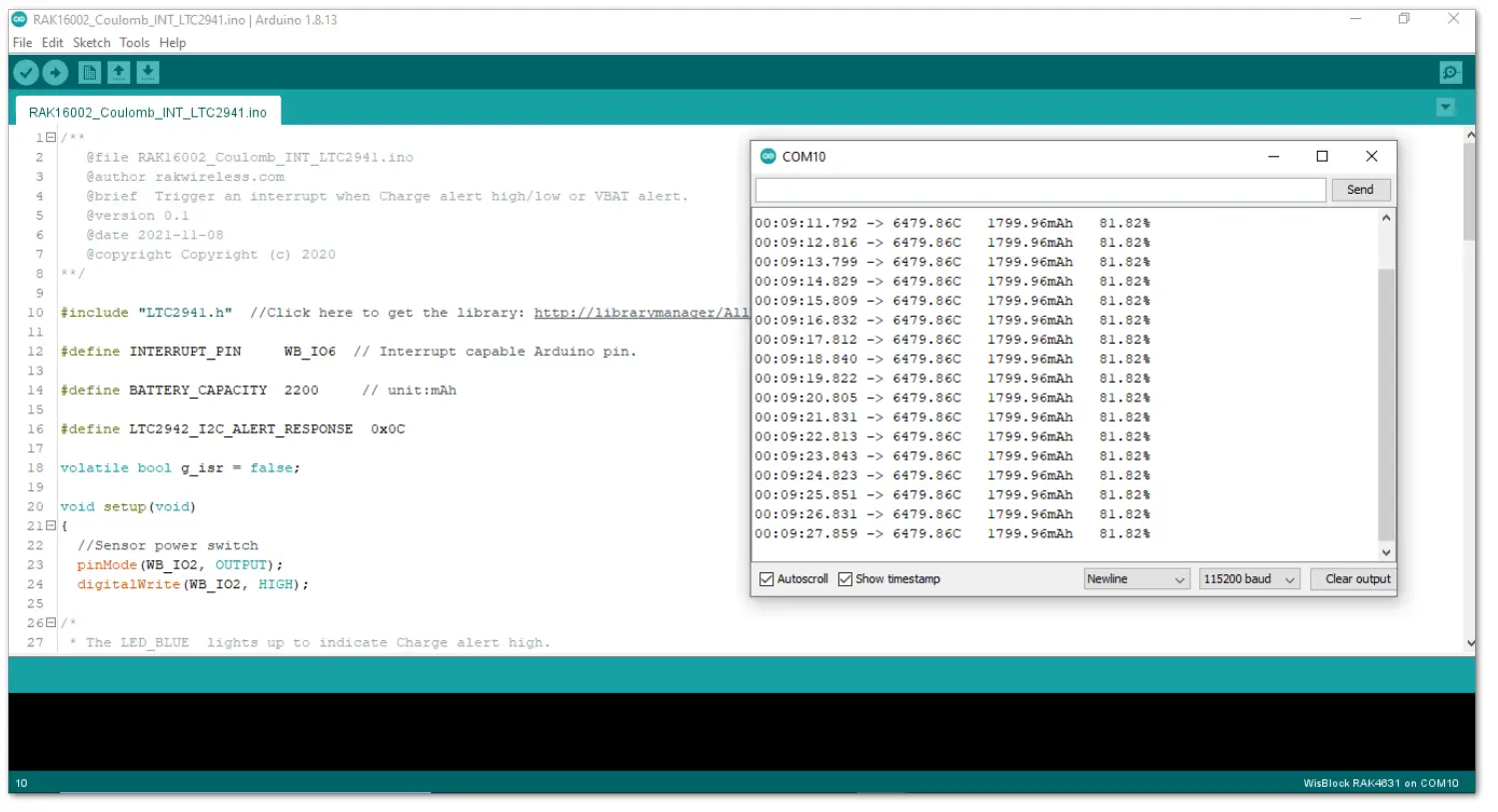
Task: Open the Edit menu
Action: pos(52,43)
